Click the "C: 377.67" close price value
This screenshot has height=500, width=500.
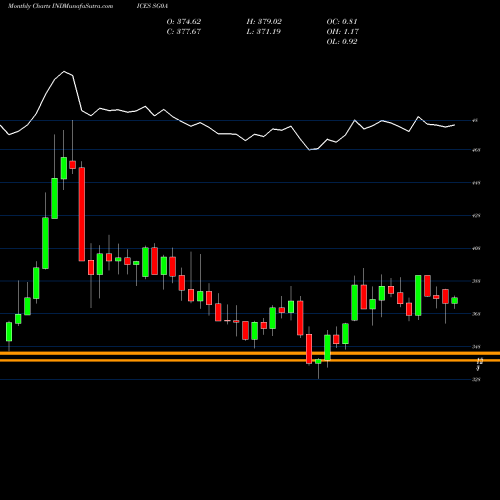(184, 32)
